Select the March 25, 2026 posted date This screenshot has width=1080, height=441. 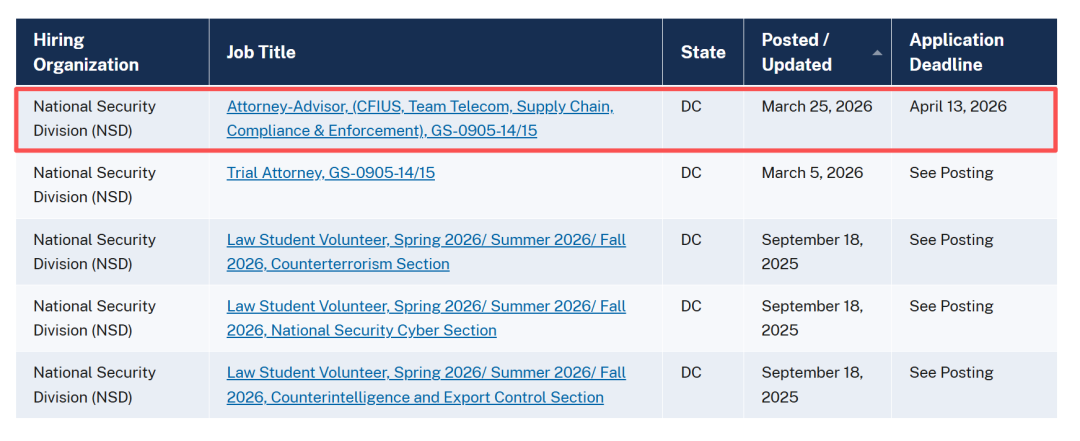coord(817,106)
